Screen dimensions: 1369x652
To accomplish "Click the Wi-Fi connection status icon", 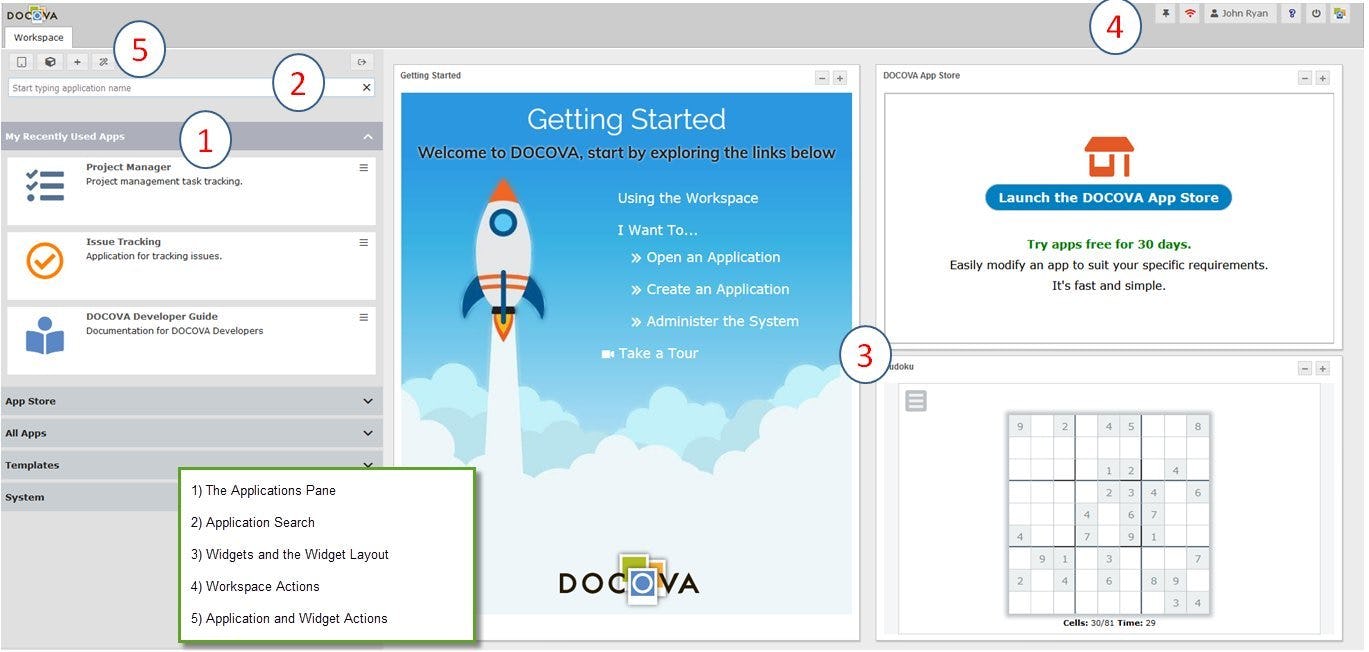I will [1189, 13].
